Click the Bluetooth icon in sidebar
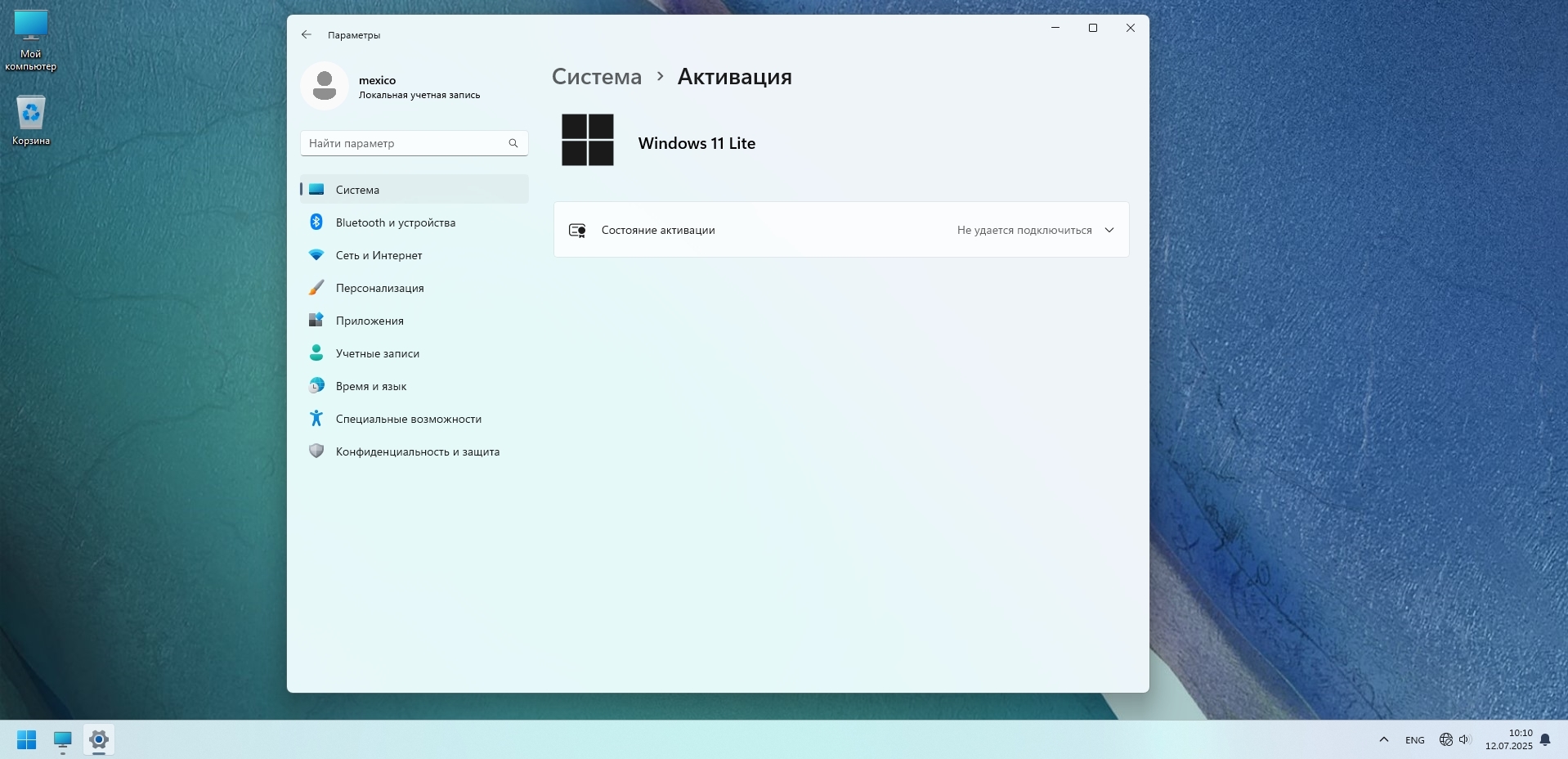The height and width of the screenshot is (759, 1568). [316, 222]
